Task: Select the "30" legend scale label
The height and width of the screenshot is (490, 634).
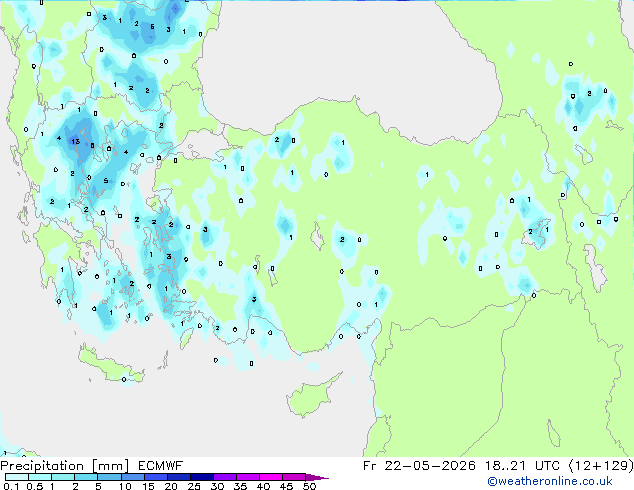Action: click(217, 486)
